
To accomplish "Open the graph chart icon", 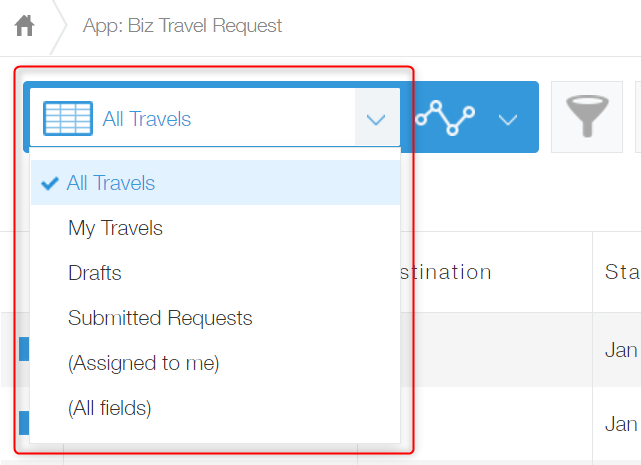I will pos(445,118).
